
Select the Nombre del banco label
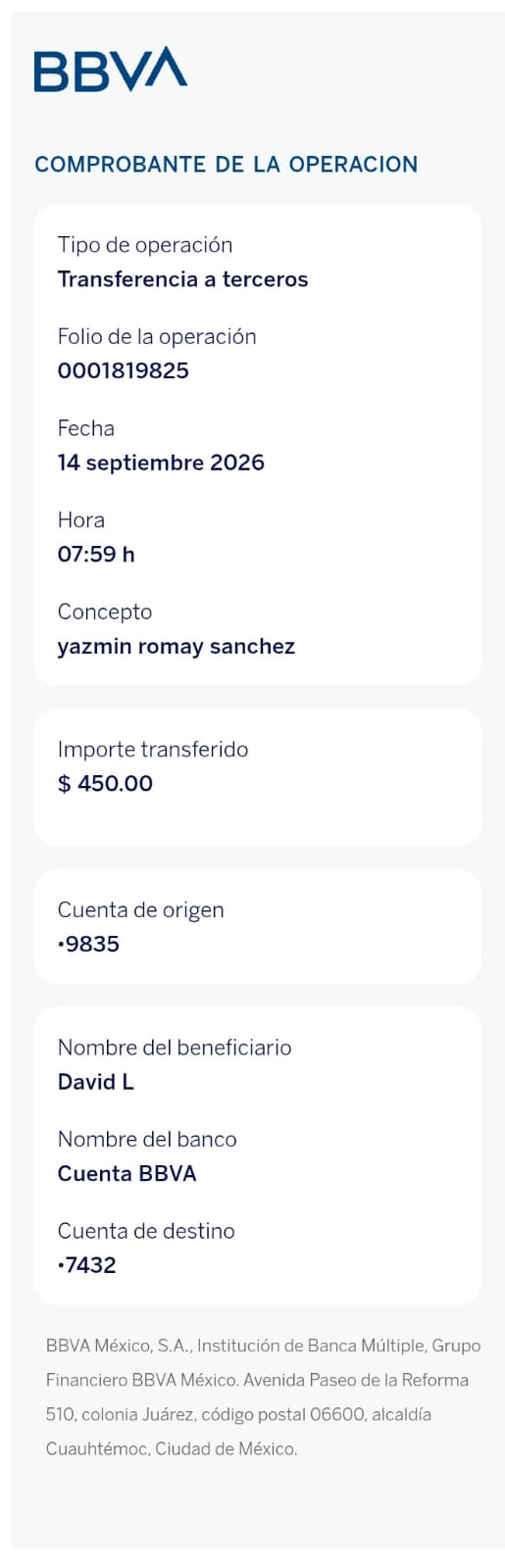click(147, 1140)
